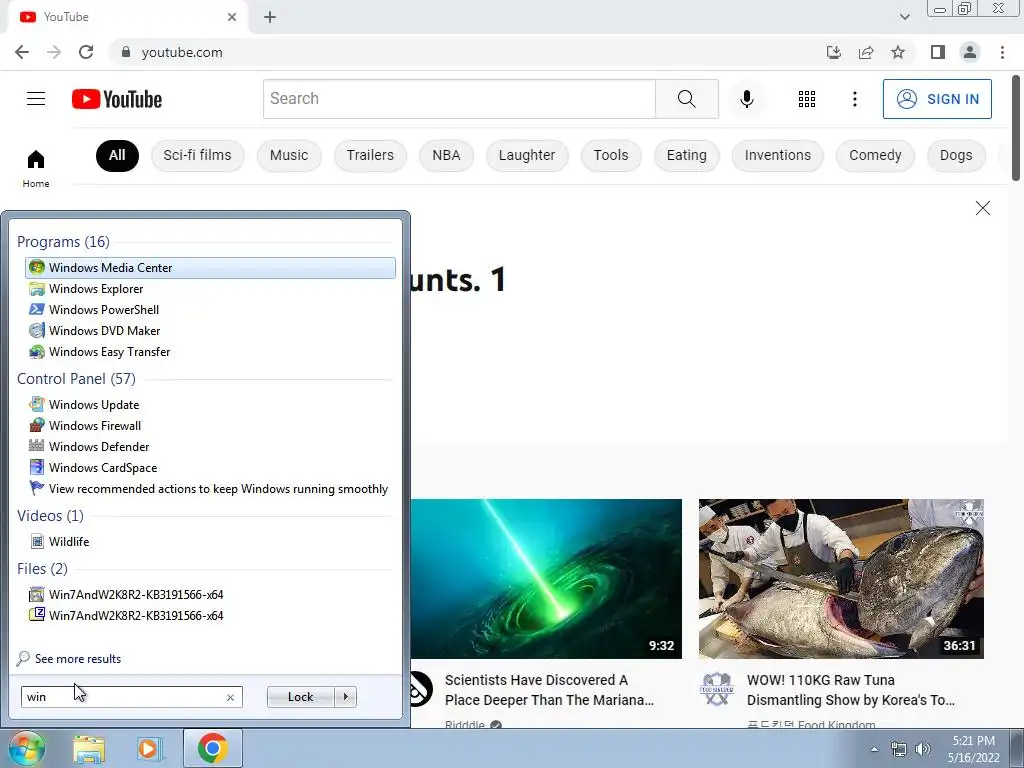The image size is (1024, 768).
Task: Share this page from the address bar
Action: [866, 52]
